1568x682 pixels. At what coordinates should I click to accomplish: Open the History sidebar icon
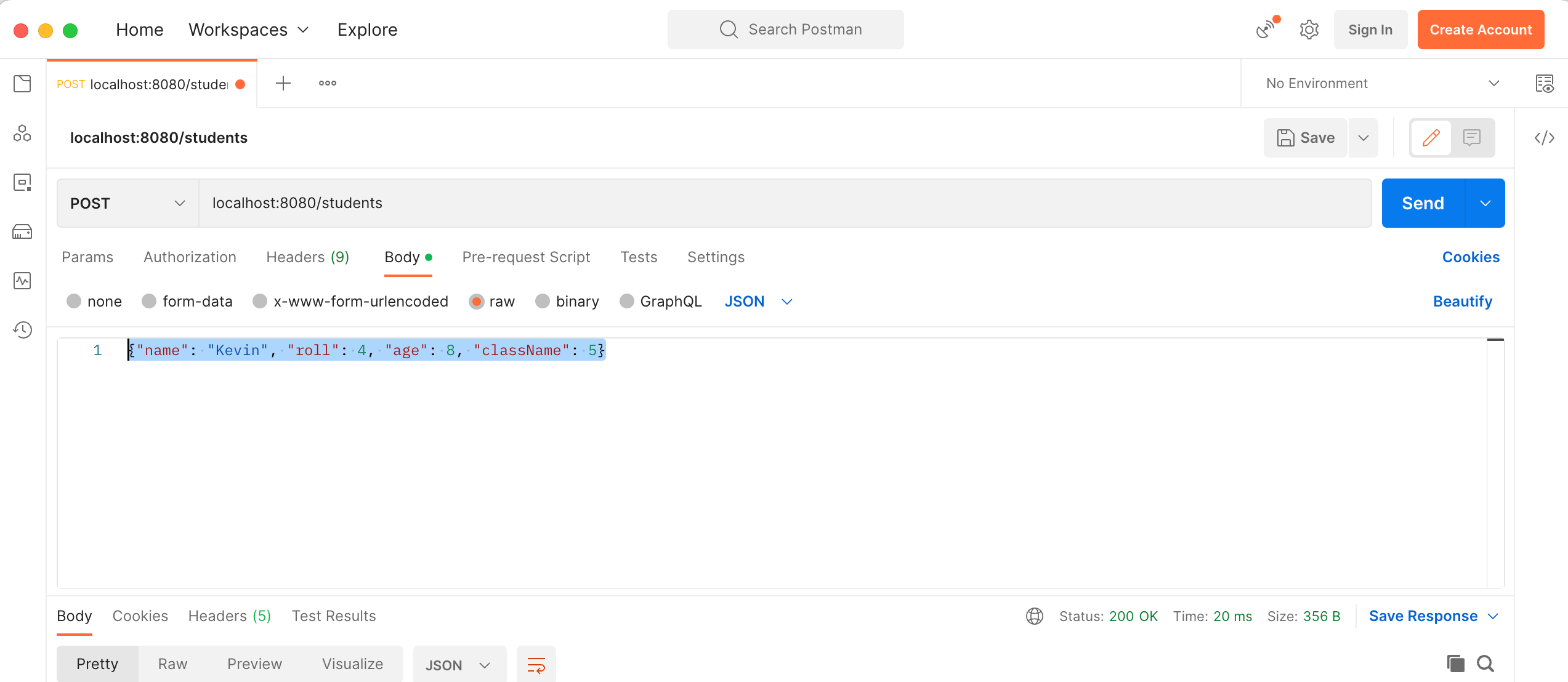[x=22, y=330]
